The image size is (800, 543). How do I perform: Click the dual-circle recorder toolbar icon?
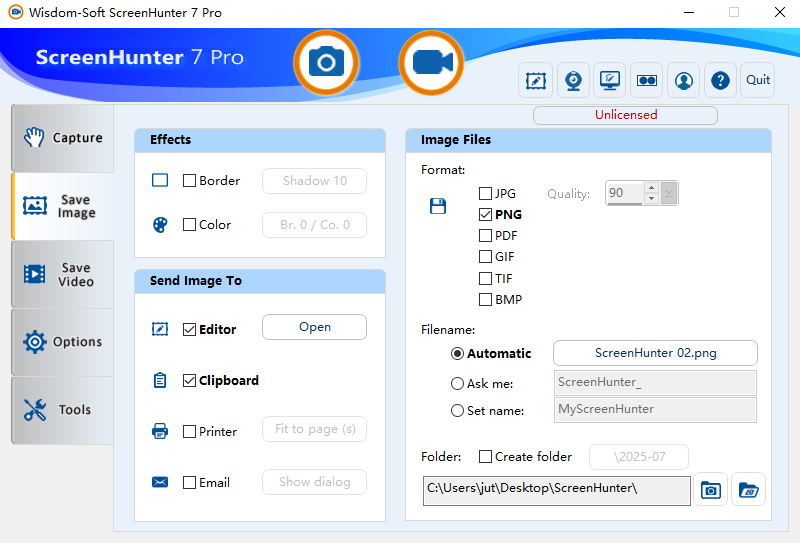point(646,80)
